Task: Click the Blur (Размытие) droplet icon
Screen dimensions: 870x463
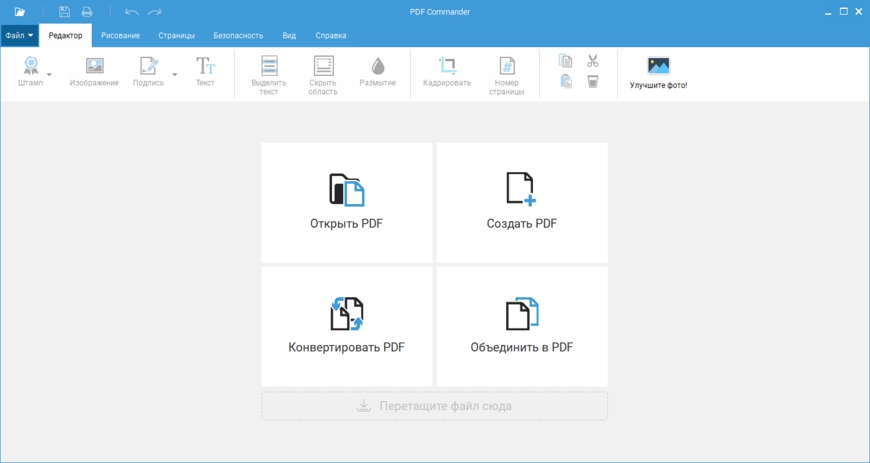Action: (x=377, y=66)
